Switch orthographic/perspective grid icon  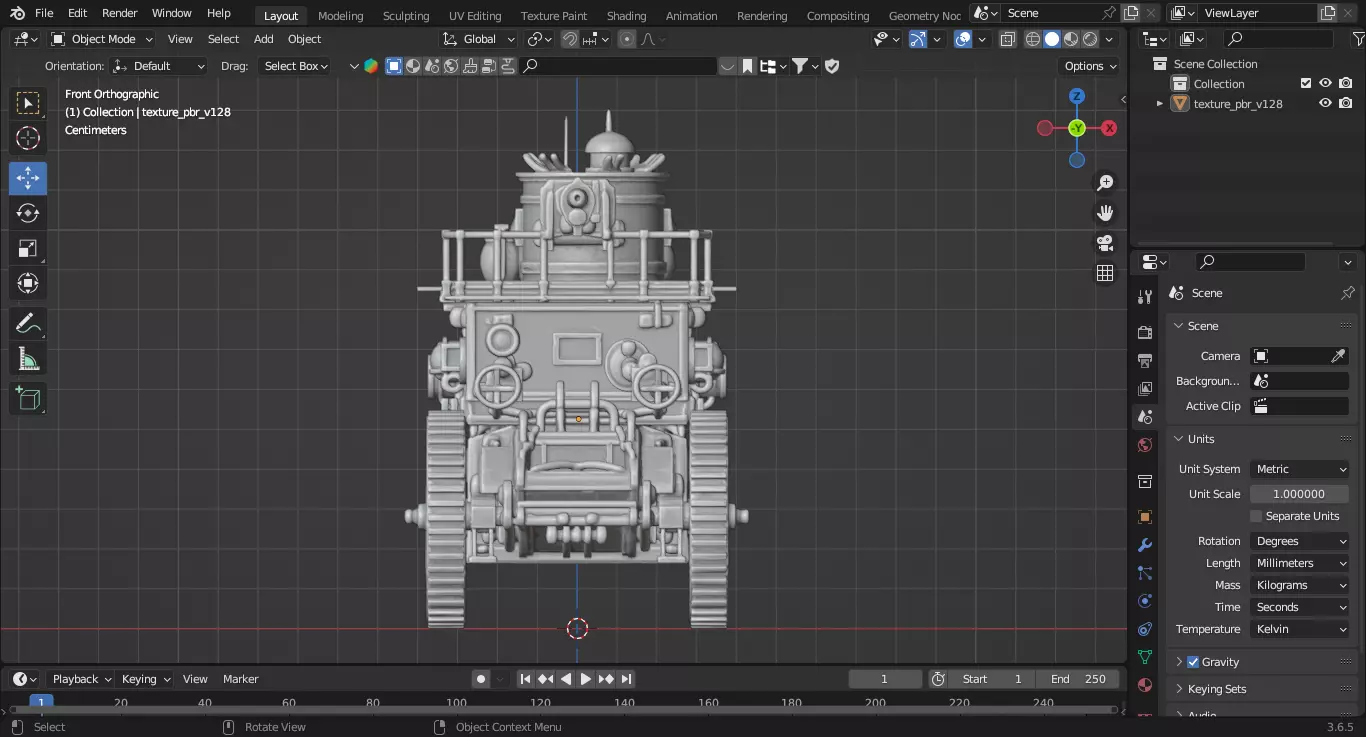(1105, 273)
